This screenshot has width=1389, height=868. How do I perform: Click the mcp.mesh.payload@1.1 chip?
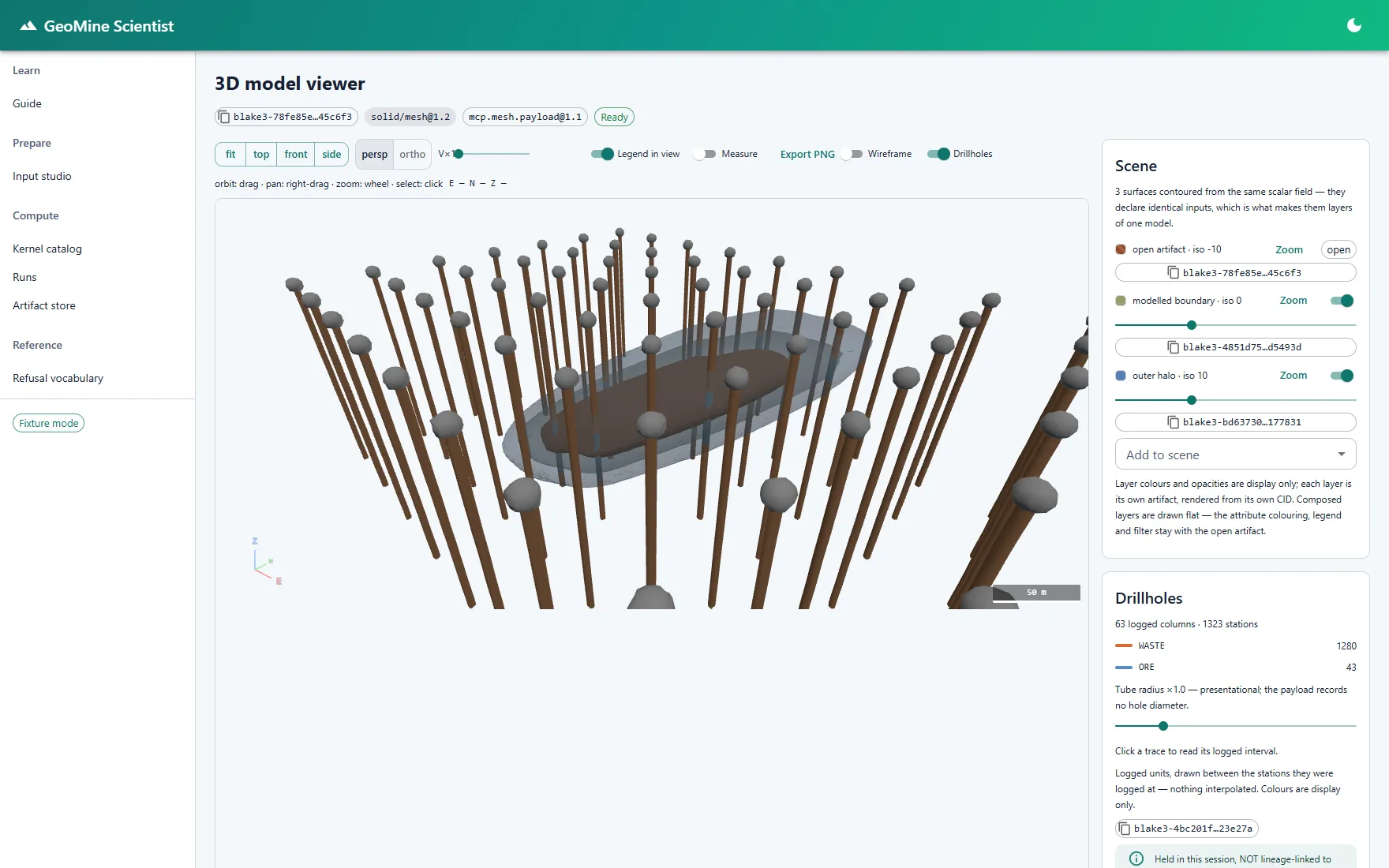pyautogui.click(x=525, y=117)
